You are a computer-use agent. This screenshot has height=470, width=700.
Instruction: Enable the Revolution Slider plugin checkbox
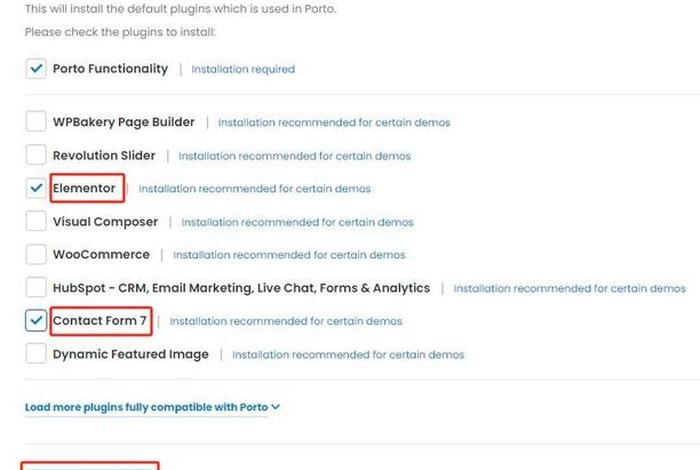36,155
